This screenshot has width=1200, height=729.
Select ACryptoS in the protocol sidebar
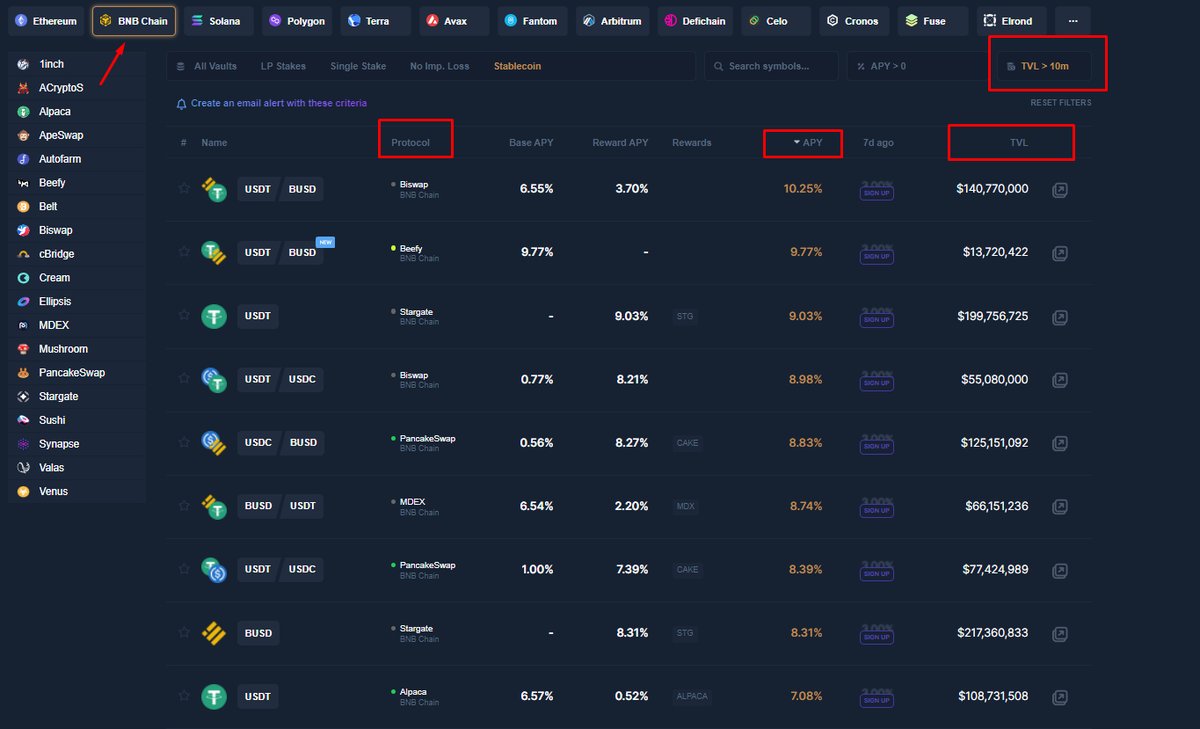click(x=76, y=88)
